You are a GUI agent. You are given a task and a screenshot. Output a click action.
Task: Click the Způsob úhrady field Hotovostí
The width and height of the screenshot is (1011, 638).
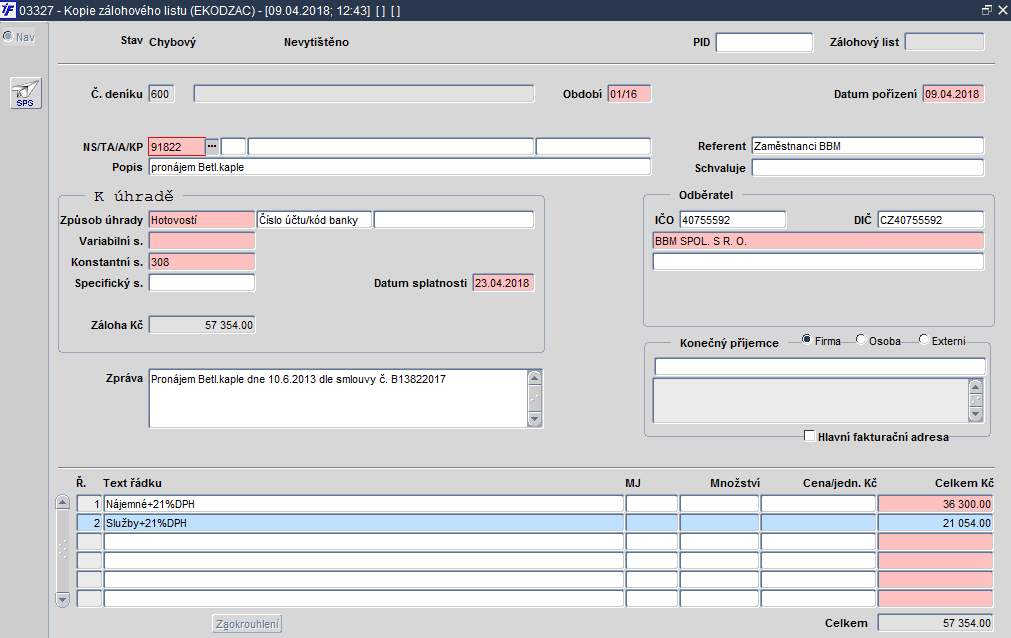(202, 220)
